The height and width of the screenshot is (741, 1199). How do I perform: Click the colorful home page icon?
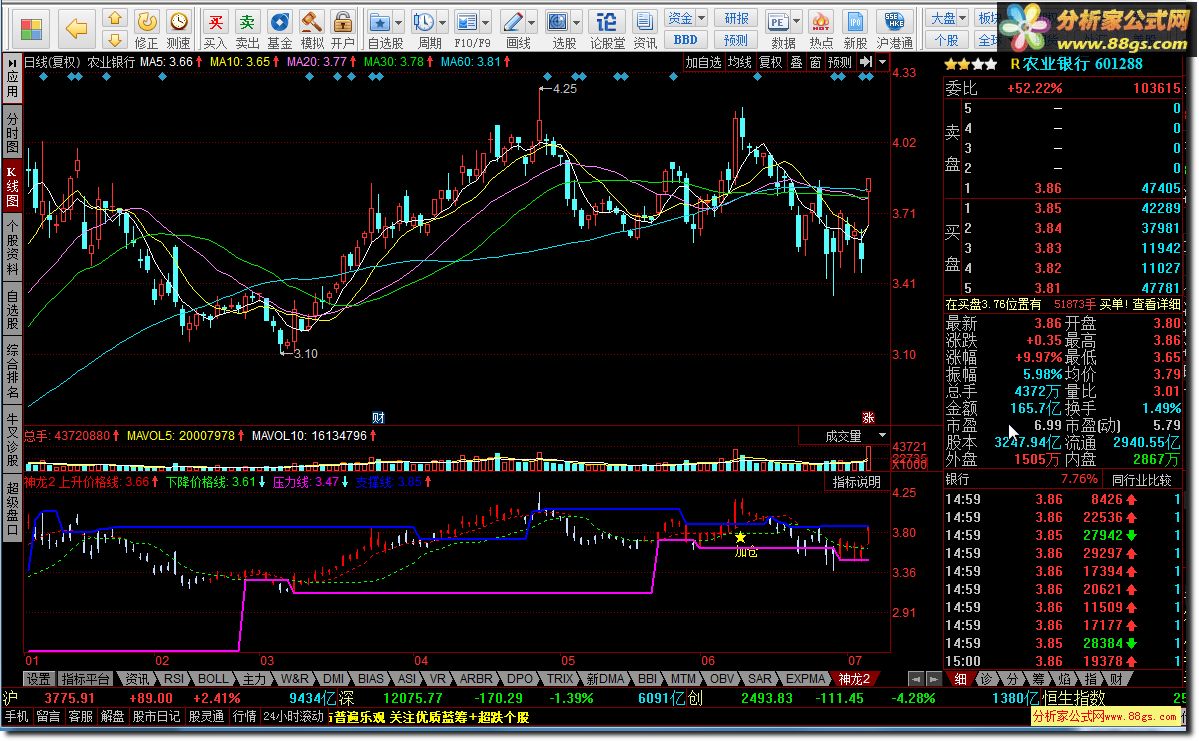pos(31,29)
